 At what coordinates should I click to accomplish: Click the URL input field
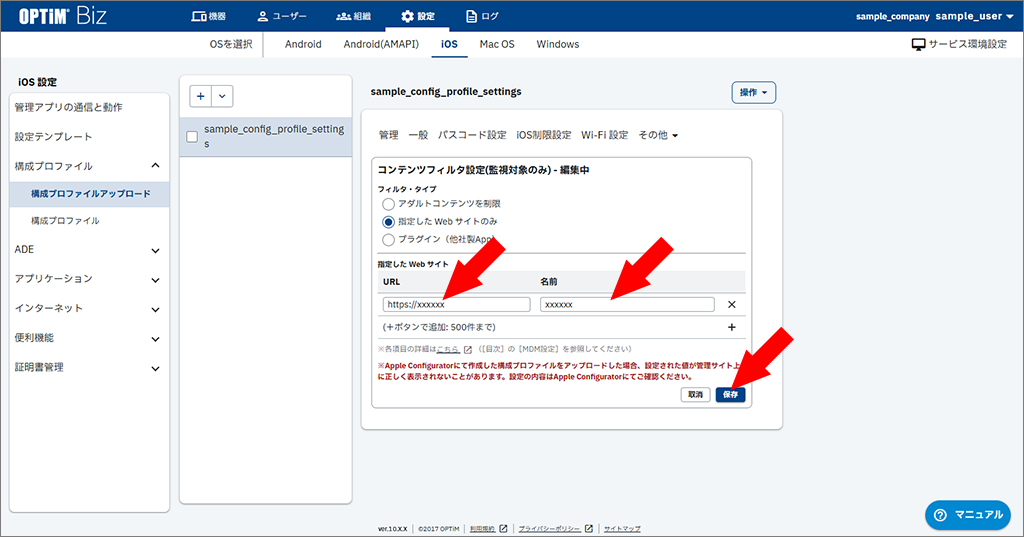[456, 304]
